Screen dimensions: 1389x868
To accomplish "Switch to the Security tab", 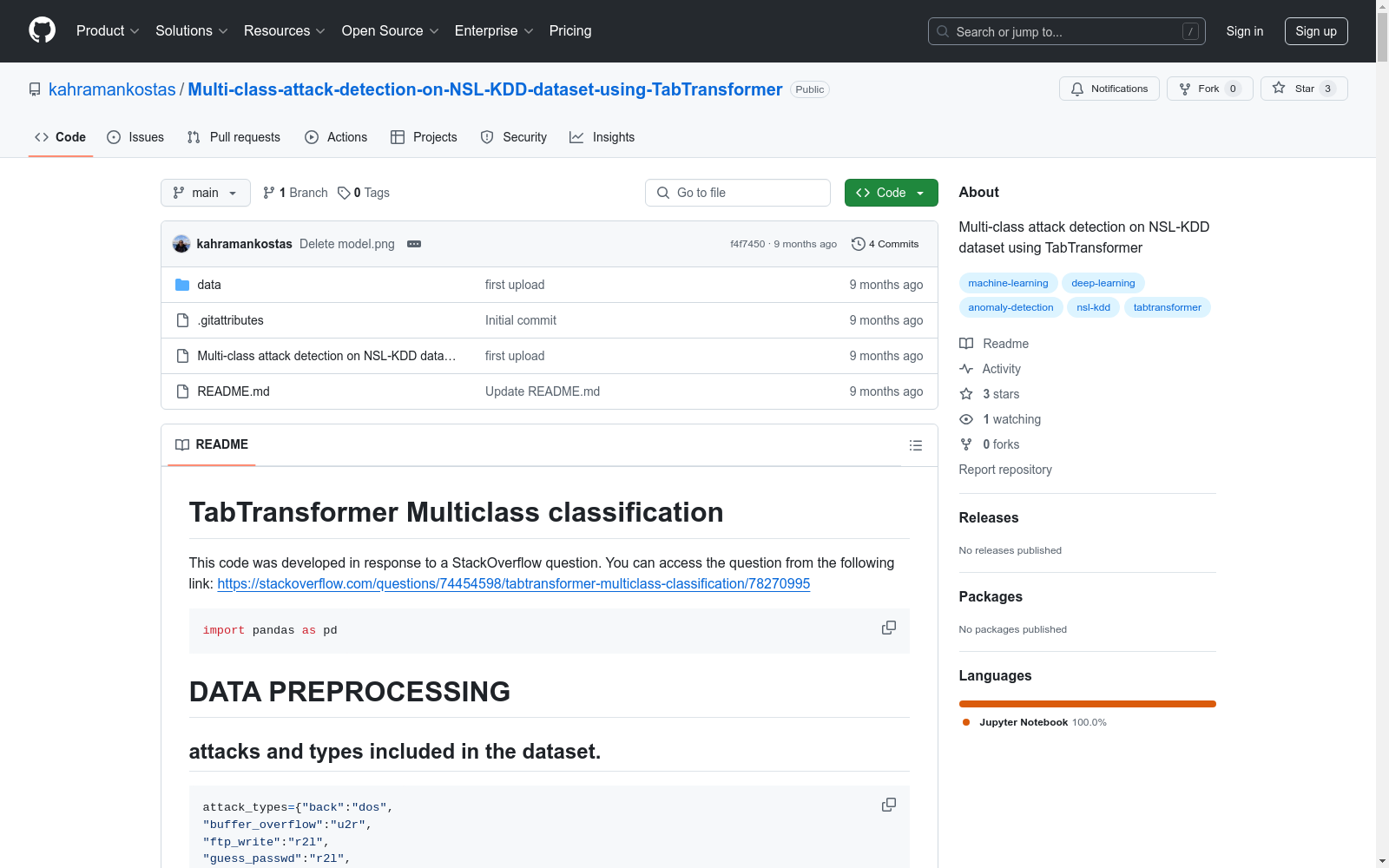I will (x=514, y=137).
